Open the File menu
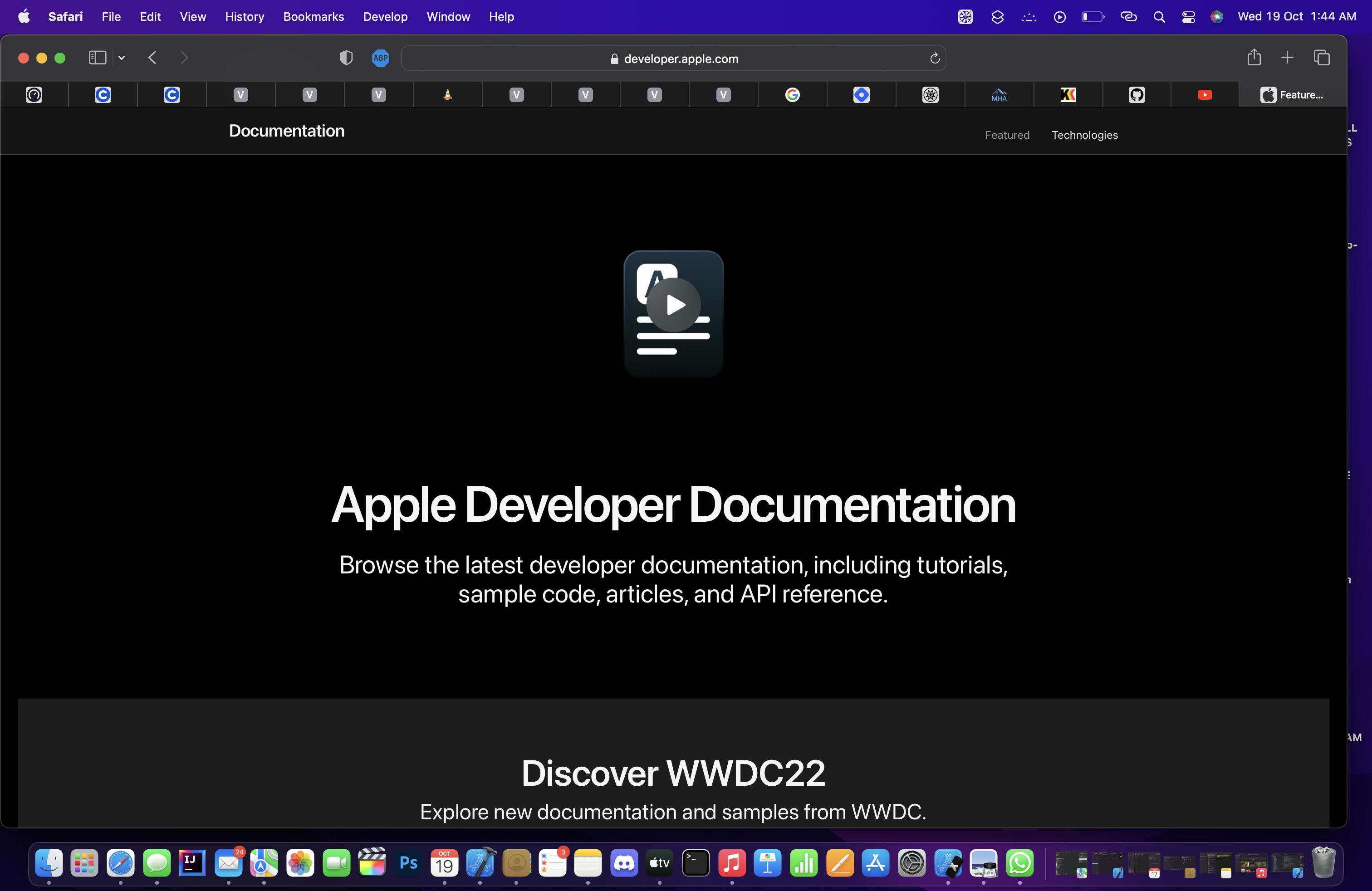 click(111, 17)
